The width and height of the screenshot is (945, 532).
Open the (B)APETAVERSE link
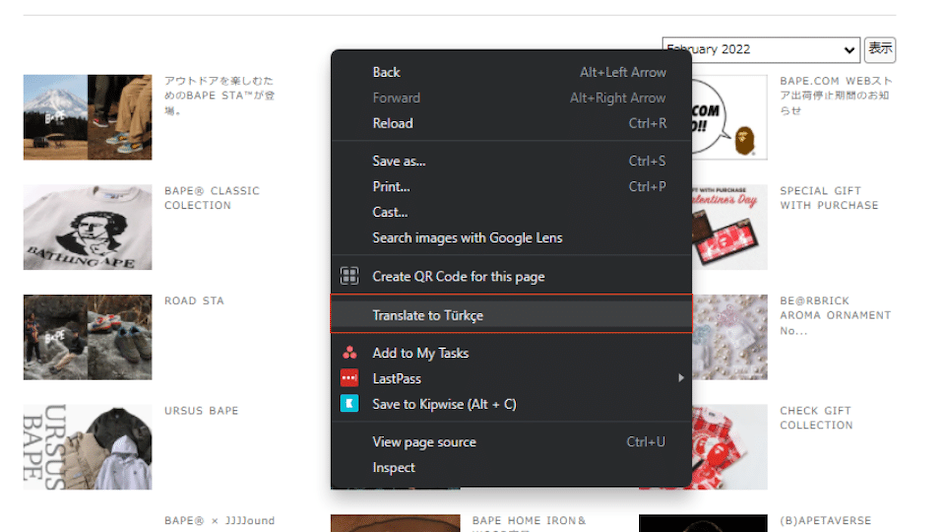pyautogui.click(x=825, y=520)
